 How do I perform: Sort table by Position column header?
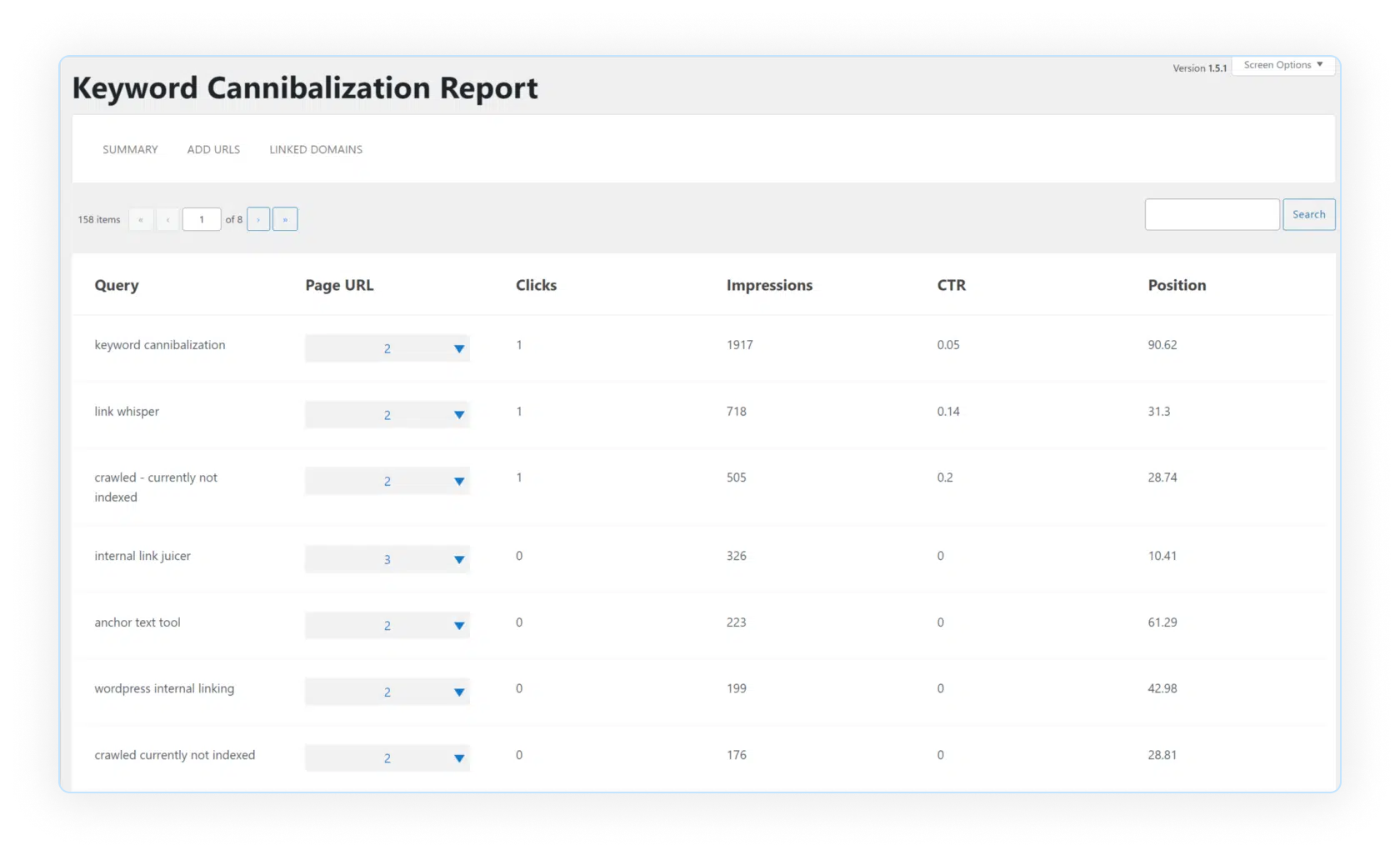click(1177, 285)
